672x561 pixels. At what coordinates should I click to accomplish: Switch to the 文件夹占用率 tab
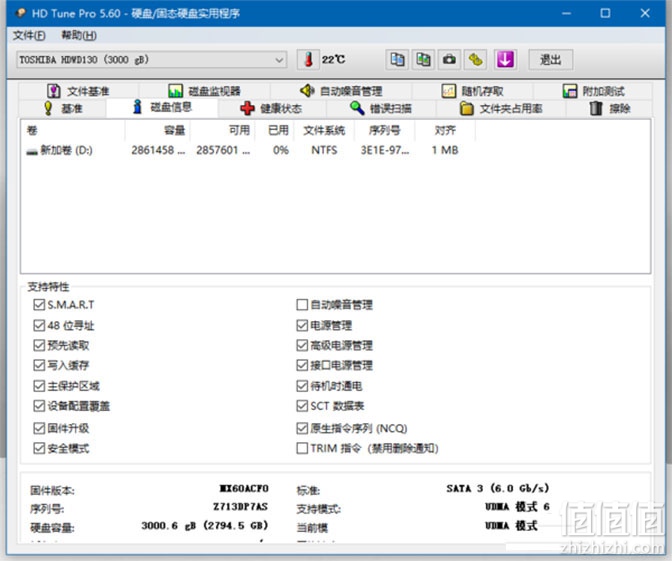[501, 108]
